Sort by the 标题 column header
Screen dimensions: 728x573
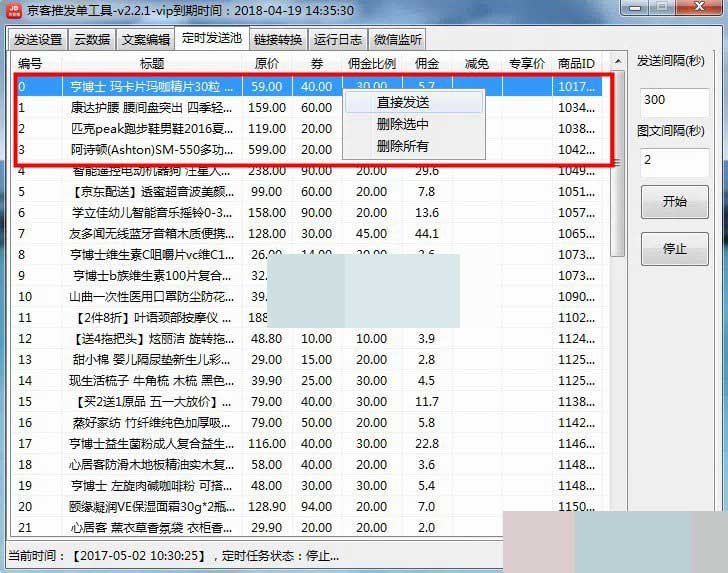[152, 63]
